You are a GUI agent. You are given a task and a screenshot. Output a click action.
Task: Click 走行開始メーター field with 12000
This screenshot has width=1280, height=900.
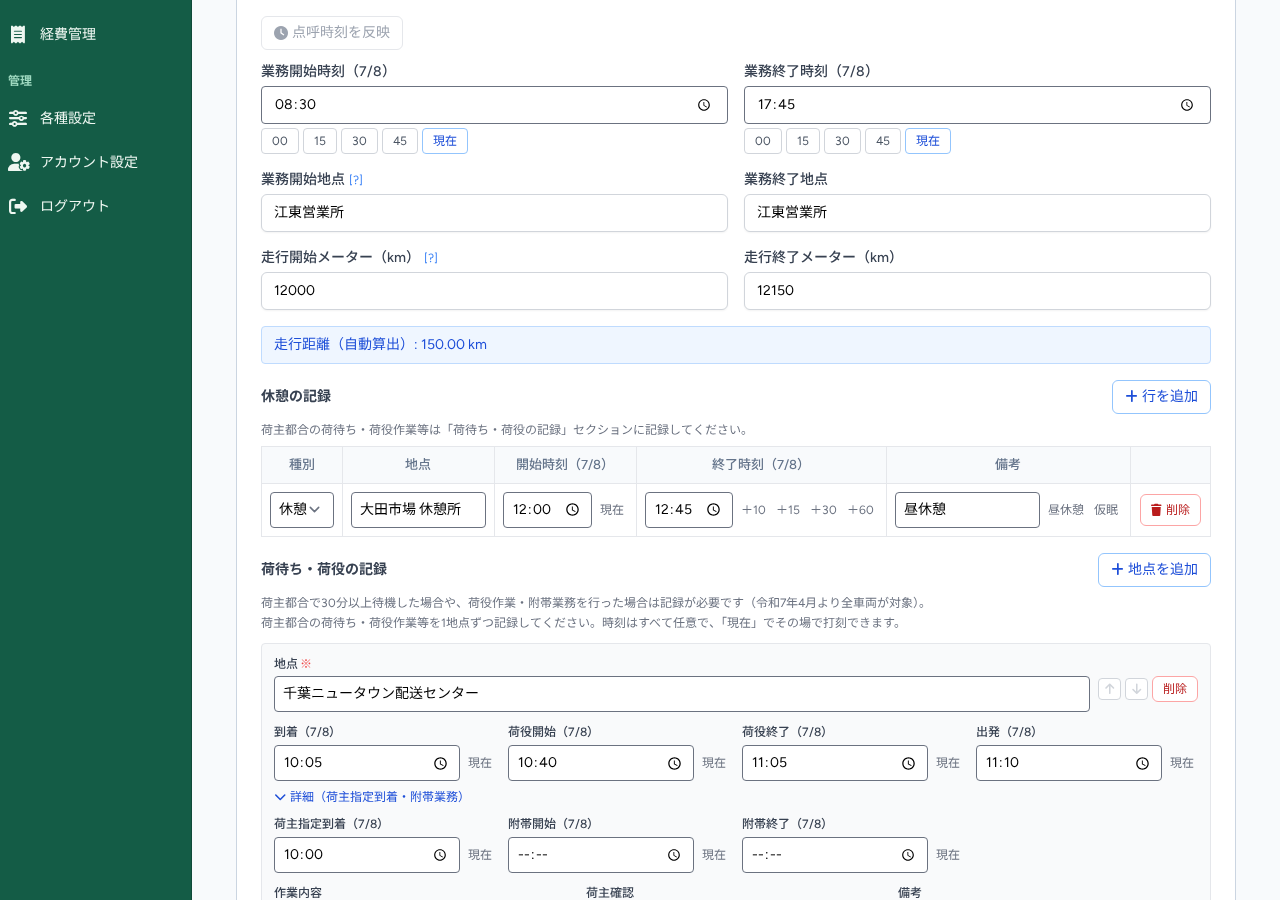[x=494, y=291]
